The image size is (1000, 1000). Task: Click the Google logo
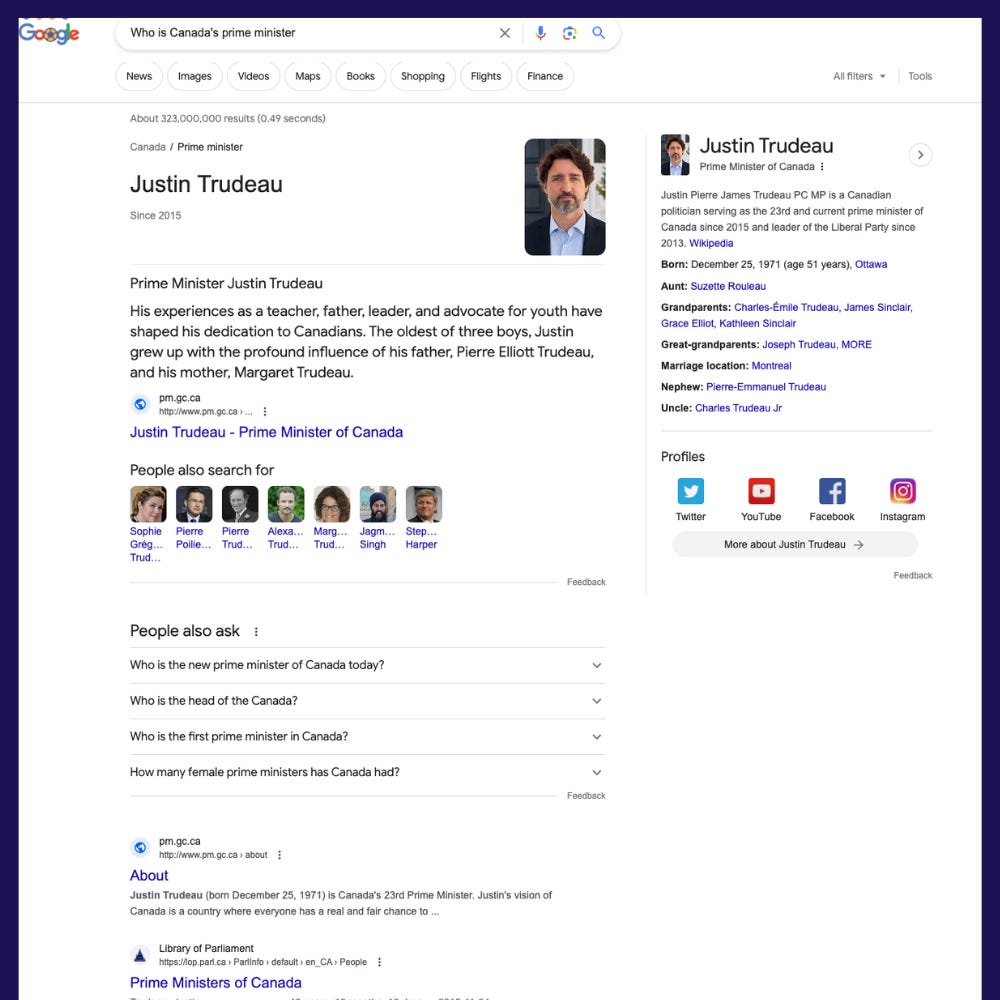(49, 33)
